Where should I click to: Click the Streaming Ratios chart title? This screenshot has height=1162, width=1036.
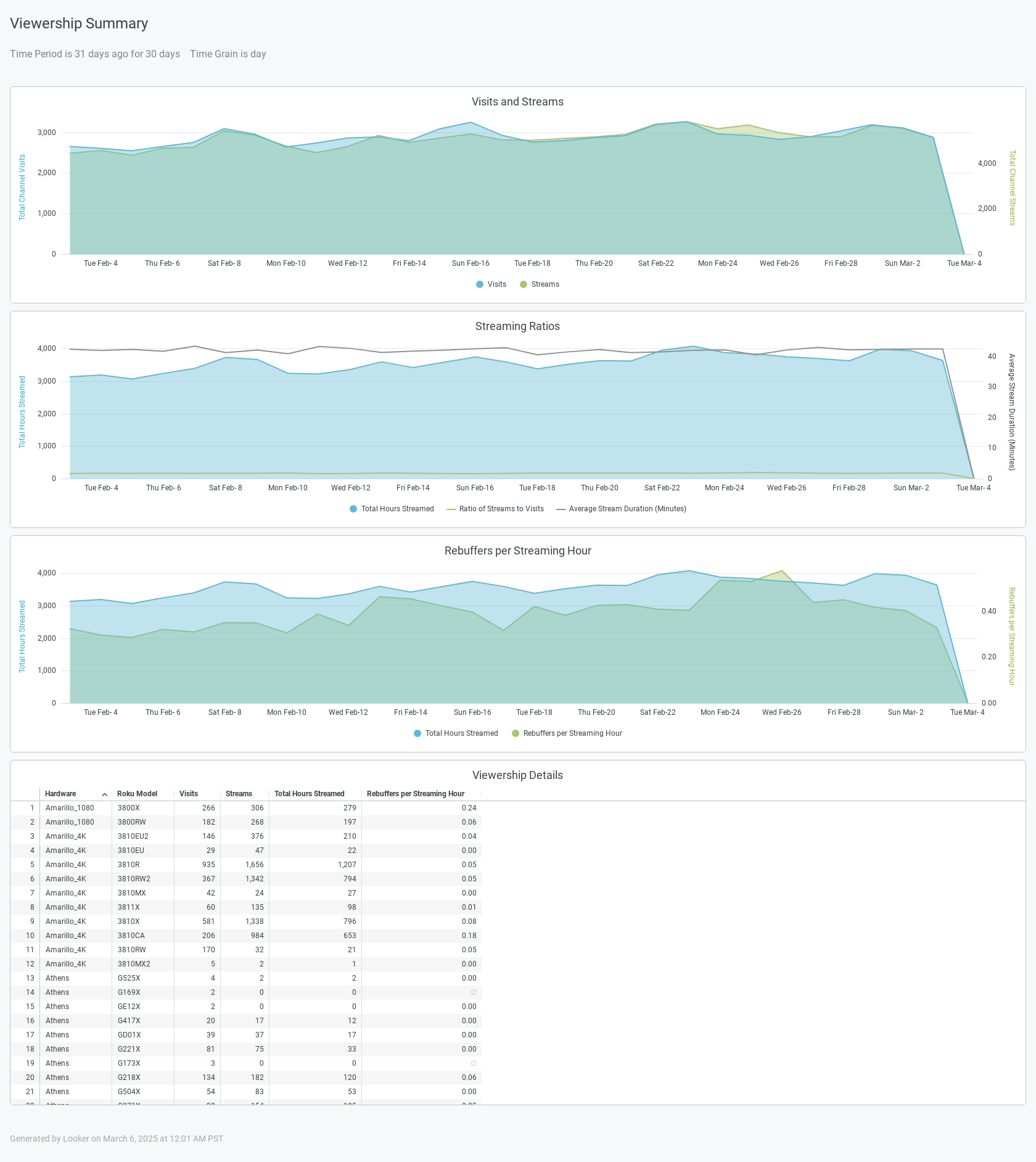(517, 326)
